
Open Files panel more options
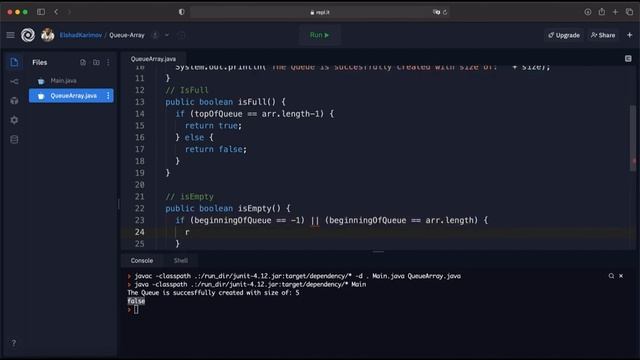(x=108, y=62)
